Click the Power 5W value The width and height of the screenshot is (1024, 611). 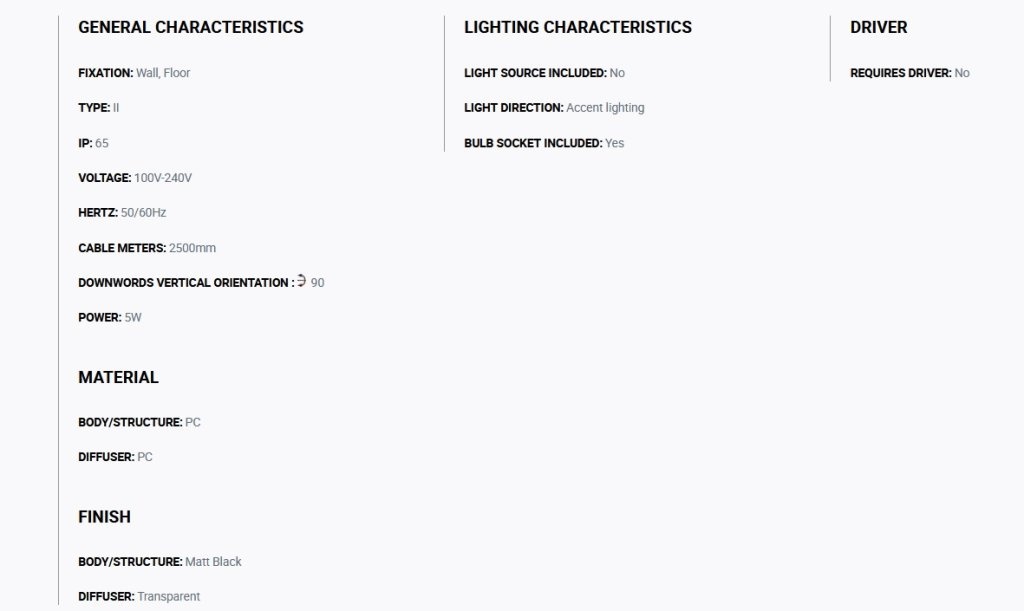pos(133,317)
